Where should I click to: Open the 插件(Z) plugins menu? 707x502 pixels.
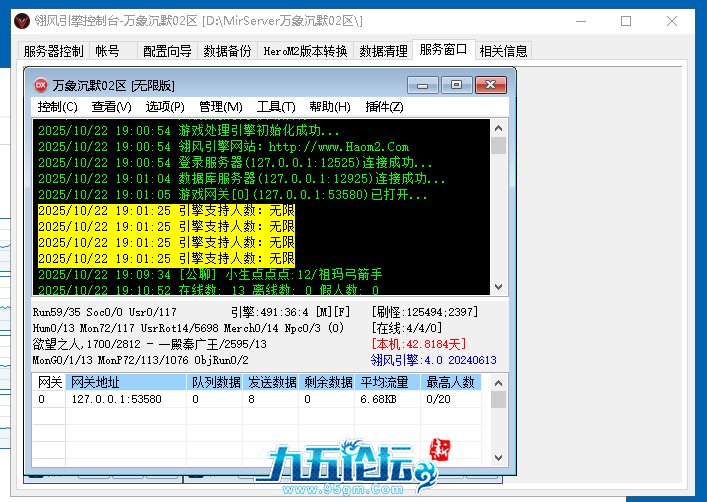[x=384, y=107]
